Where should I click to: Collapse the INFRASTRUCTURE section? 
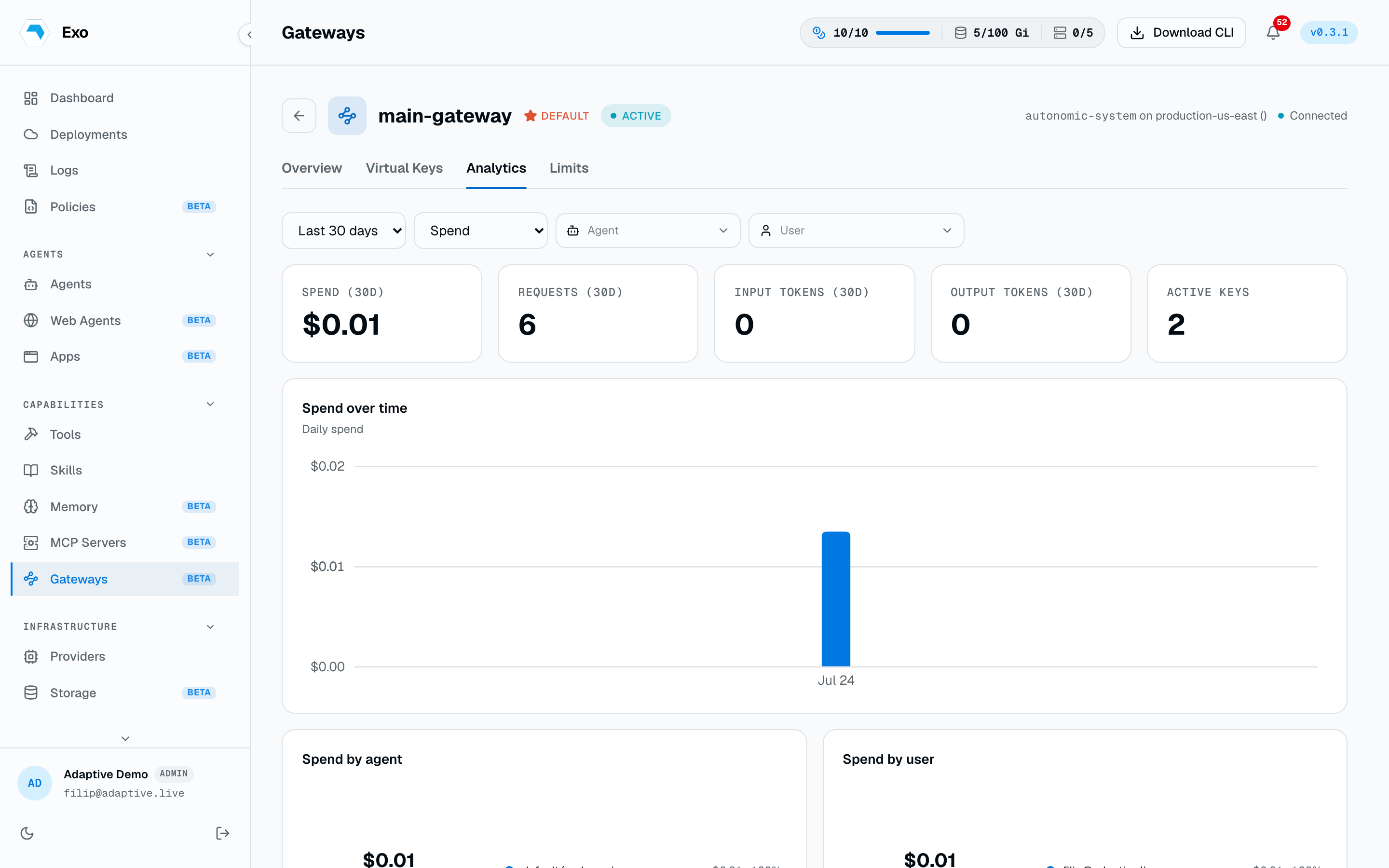pyautogui.click(x=210, y=626)
